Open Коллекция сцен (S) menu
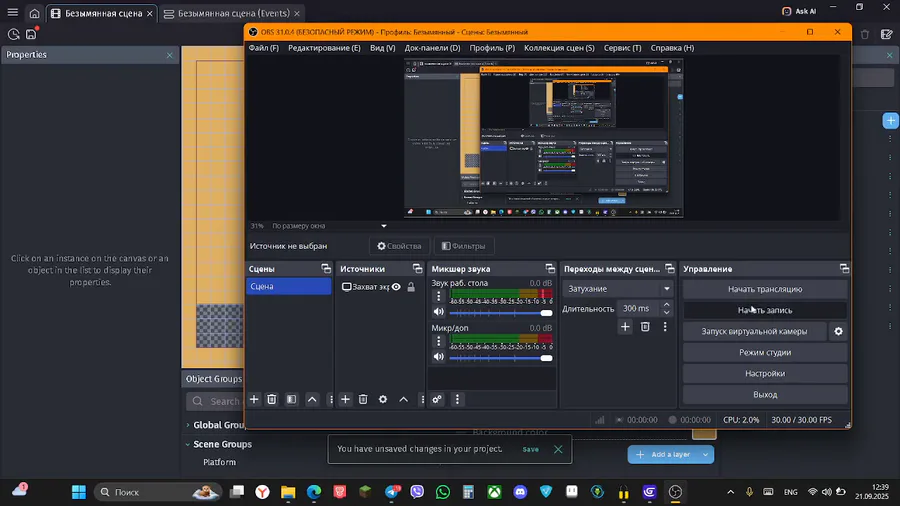The height and width of the screenshot is (506, 900). (559, 48)
